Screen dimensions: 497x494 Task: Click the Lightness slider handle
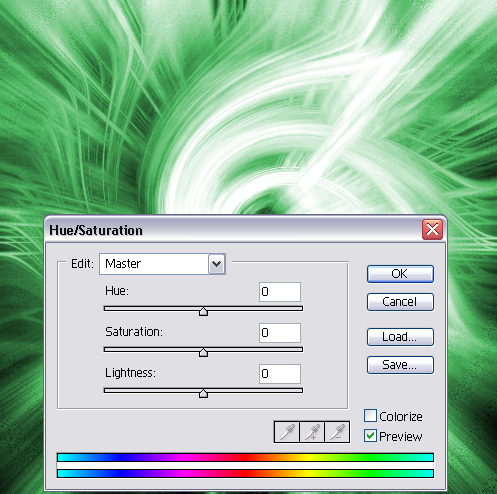pyautogui.click(x=203, y=393)
